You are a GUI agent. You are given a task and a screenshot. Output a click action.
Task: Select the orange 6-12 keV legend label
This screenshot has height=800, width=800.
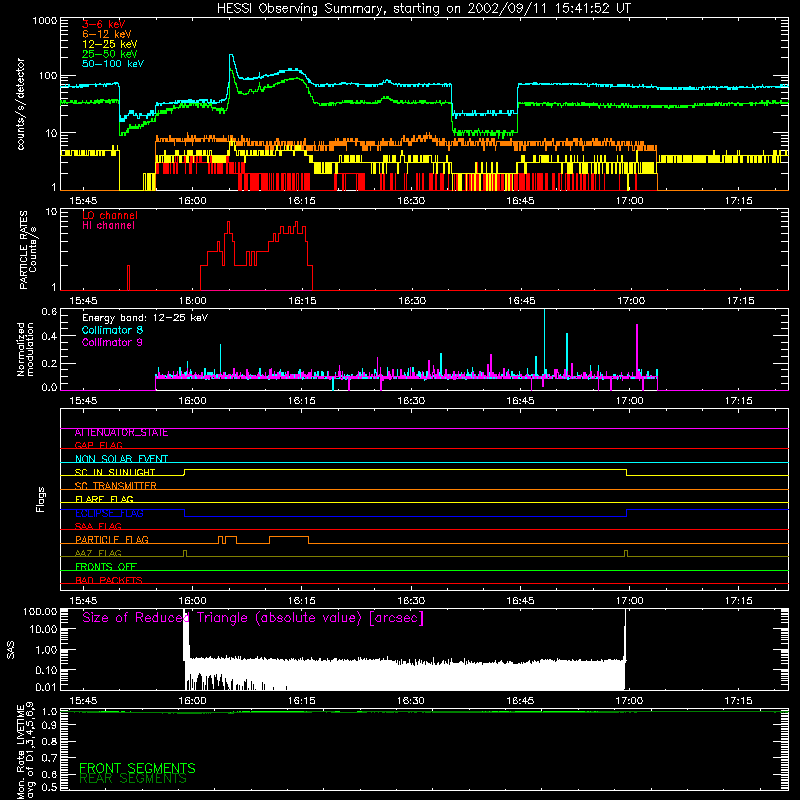[106, 34]
